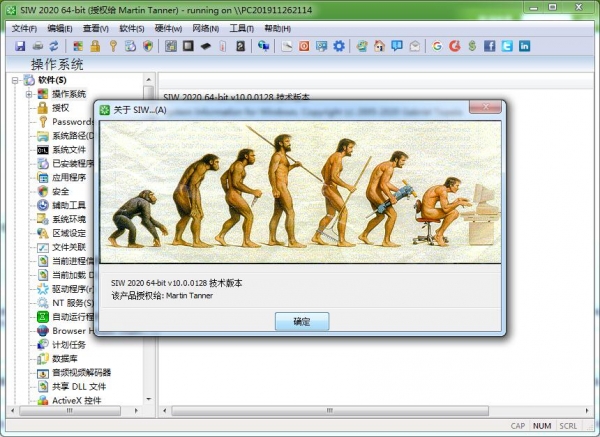
Task: Select 音频视频解码器 in the tree
Action: pyautogui.click(x=82, y=372)
